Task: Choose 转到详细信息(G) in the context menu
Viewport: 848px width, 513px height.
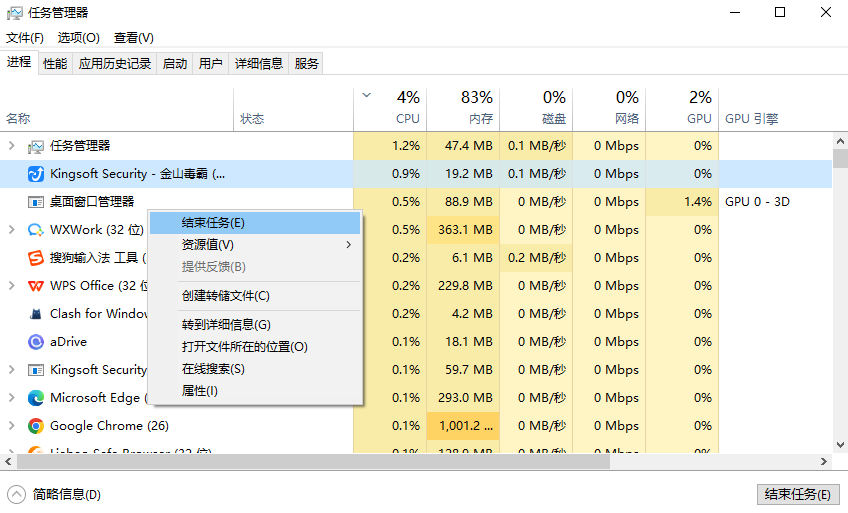Action: [255, 324]
